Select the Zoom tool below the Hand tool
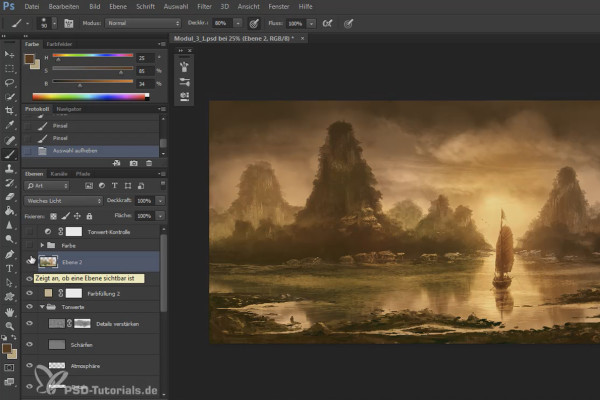The height and width of the screenshot is (400, 600). (x=9, y=326)
